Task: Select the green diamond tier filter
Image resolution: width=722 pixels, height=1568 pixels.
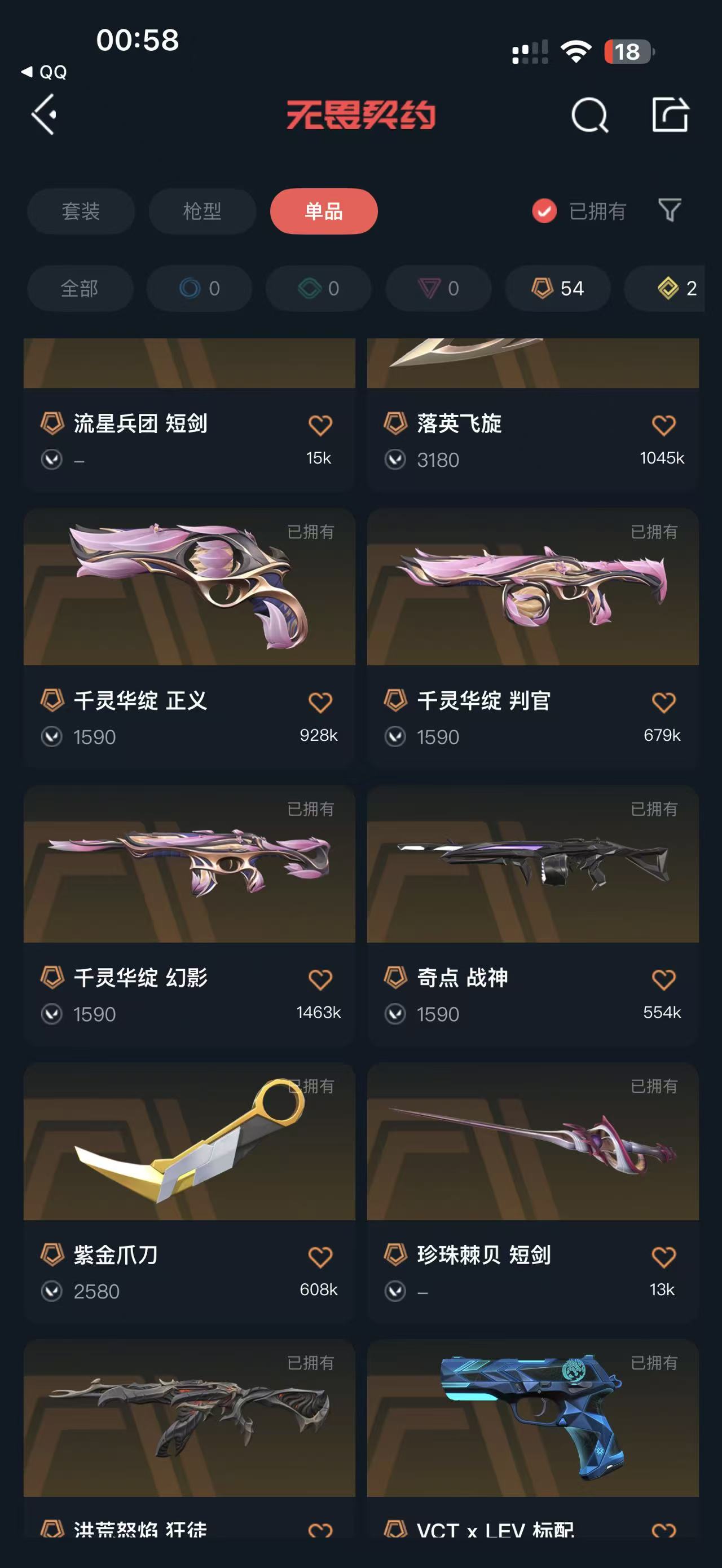Action: pos(318,288)
